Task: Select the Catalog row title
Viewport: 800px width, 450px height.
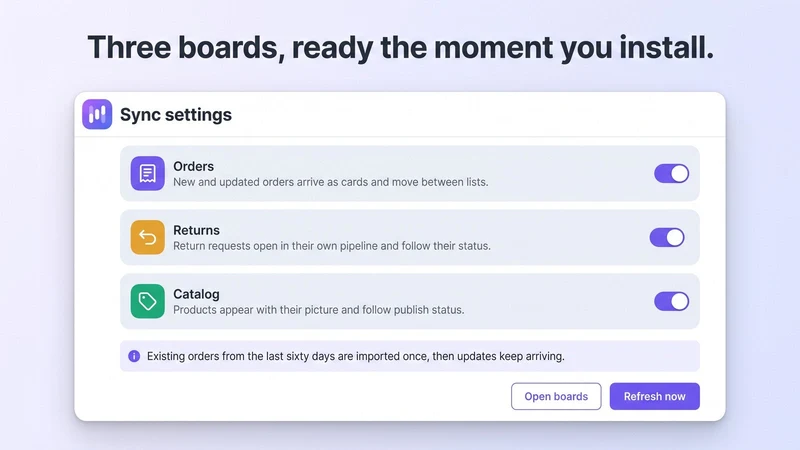Action: [x=196, y=294]
